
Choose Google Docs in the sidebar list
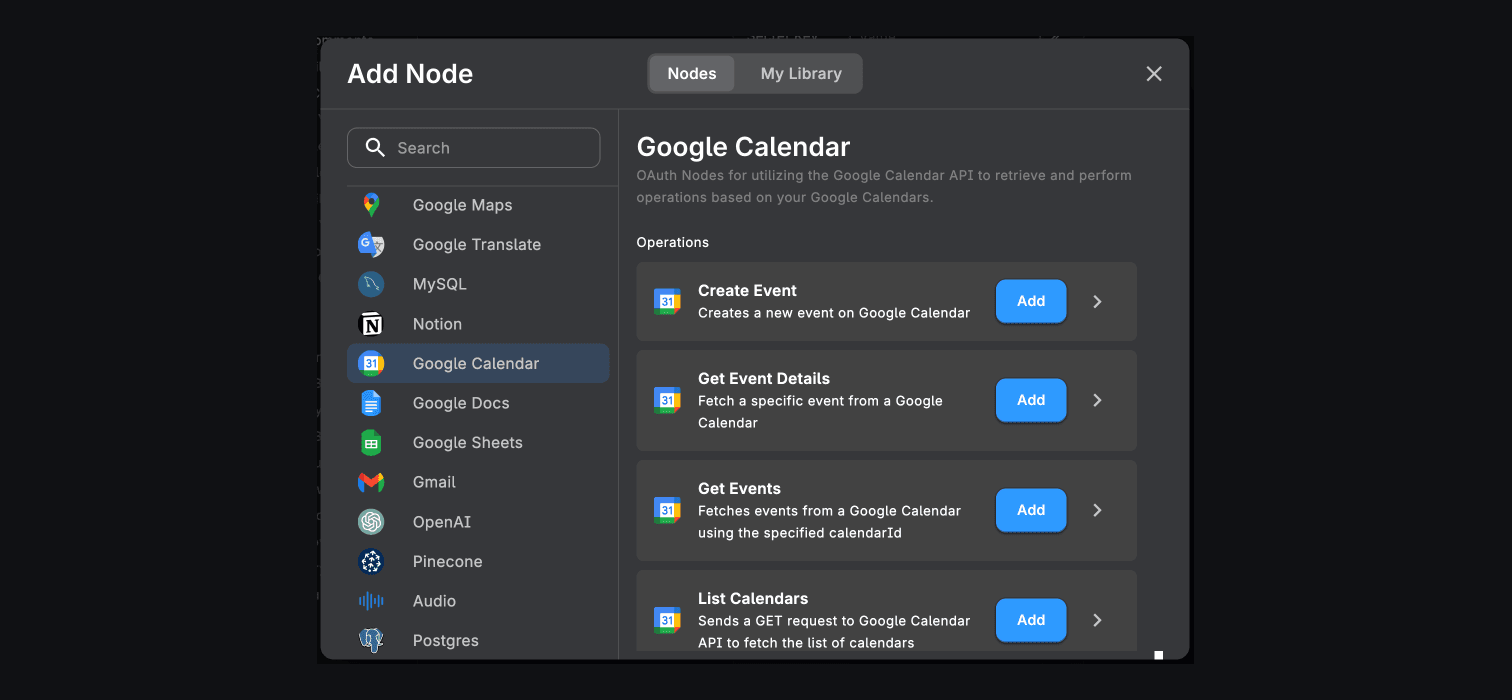461,403
